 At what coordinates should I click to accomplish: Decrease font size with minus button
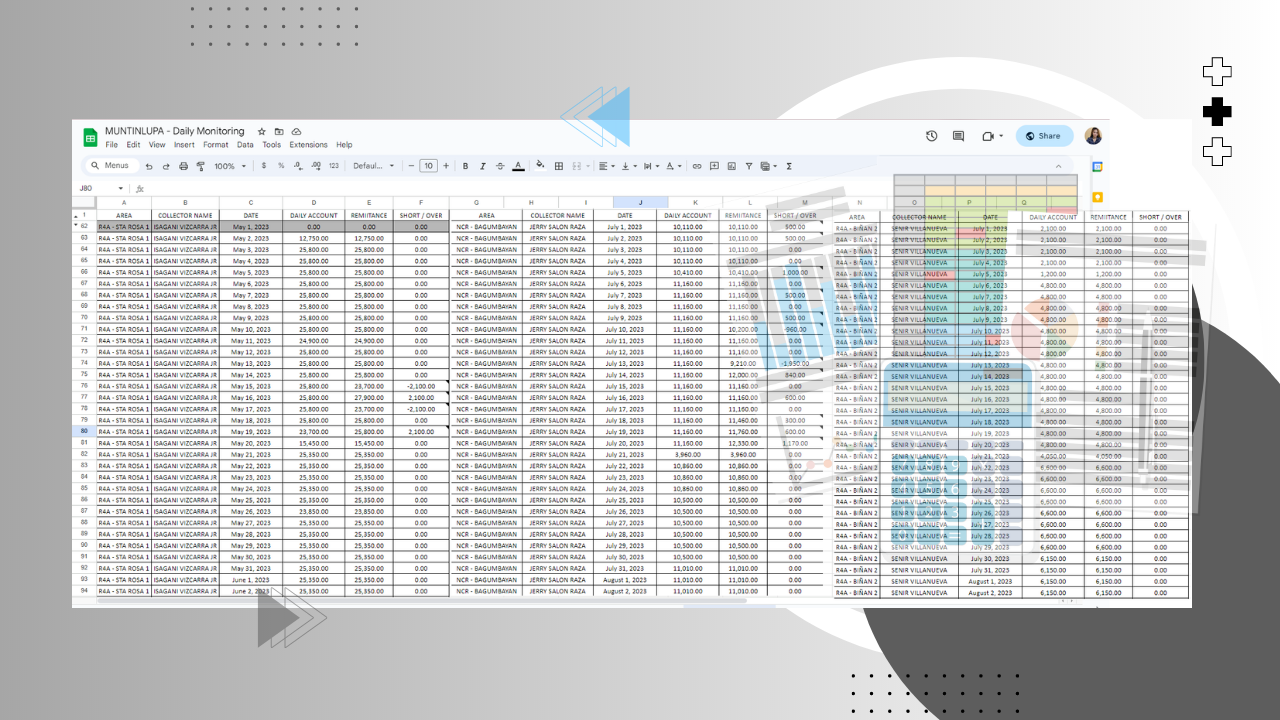pyautogui.click(x=411, y=166)
